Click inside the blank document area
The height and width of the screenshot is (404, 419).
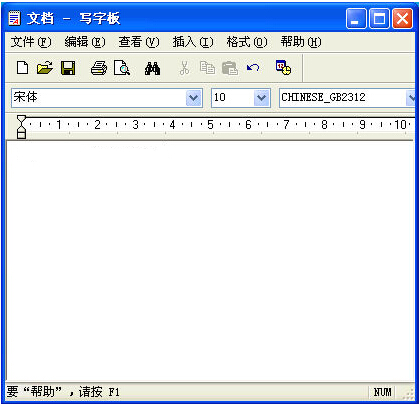click(210, 262)
